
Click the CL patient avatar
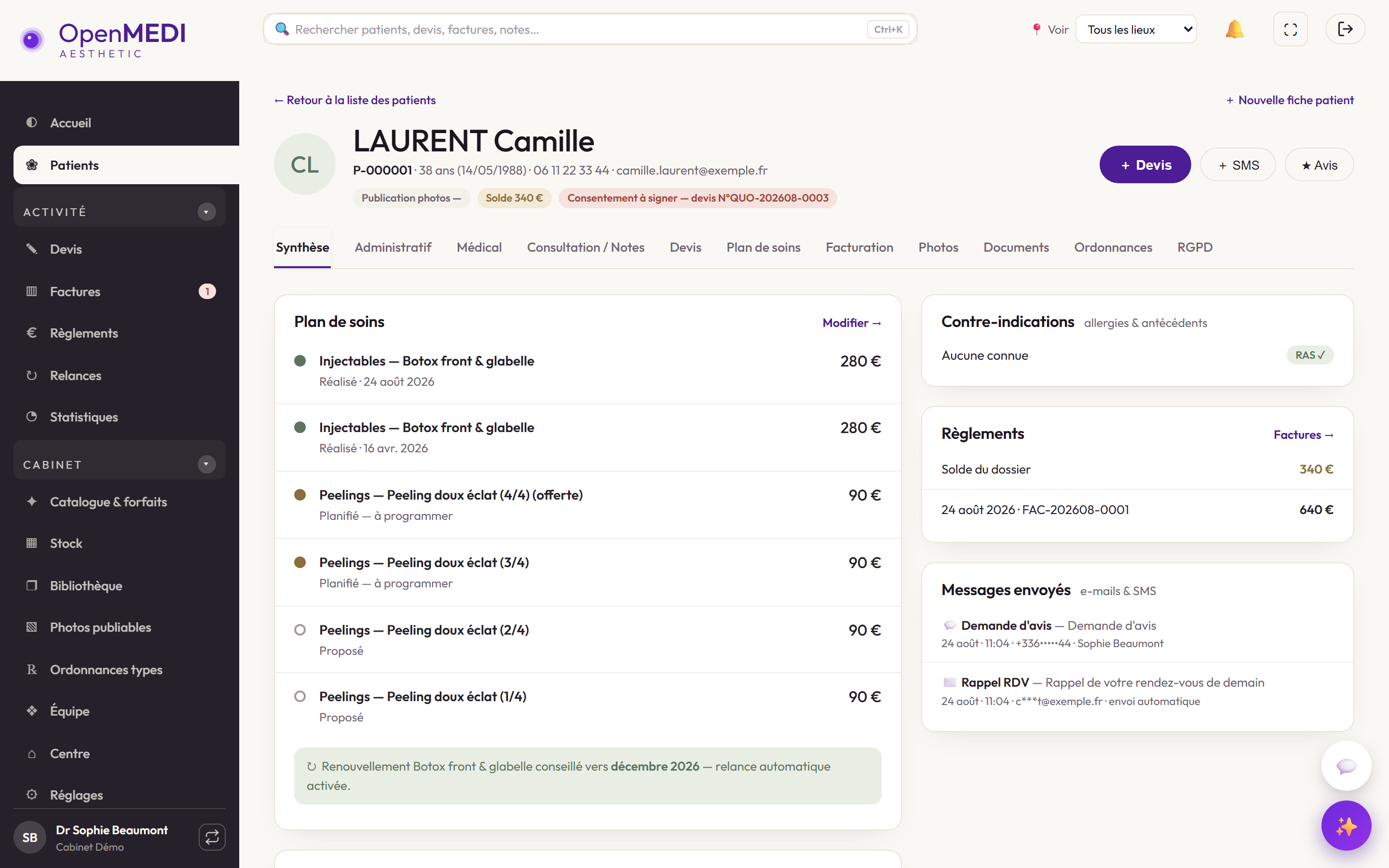(x=305, y=164)
